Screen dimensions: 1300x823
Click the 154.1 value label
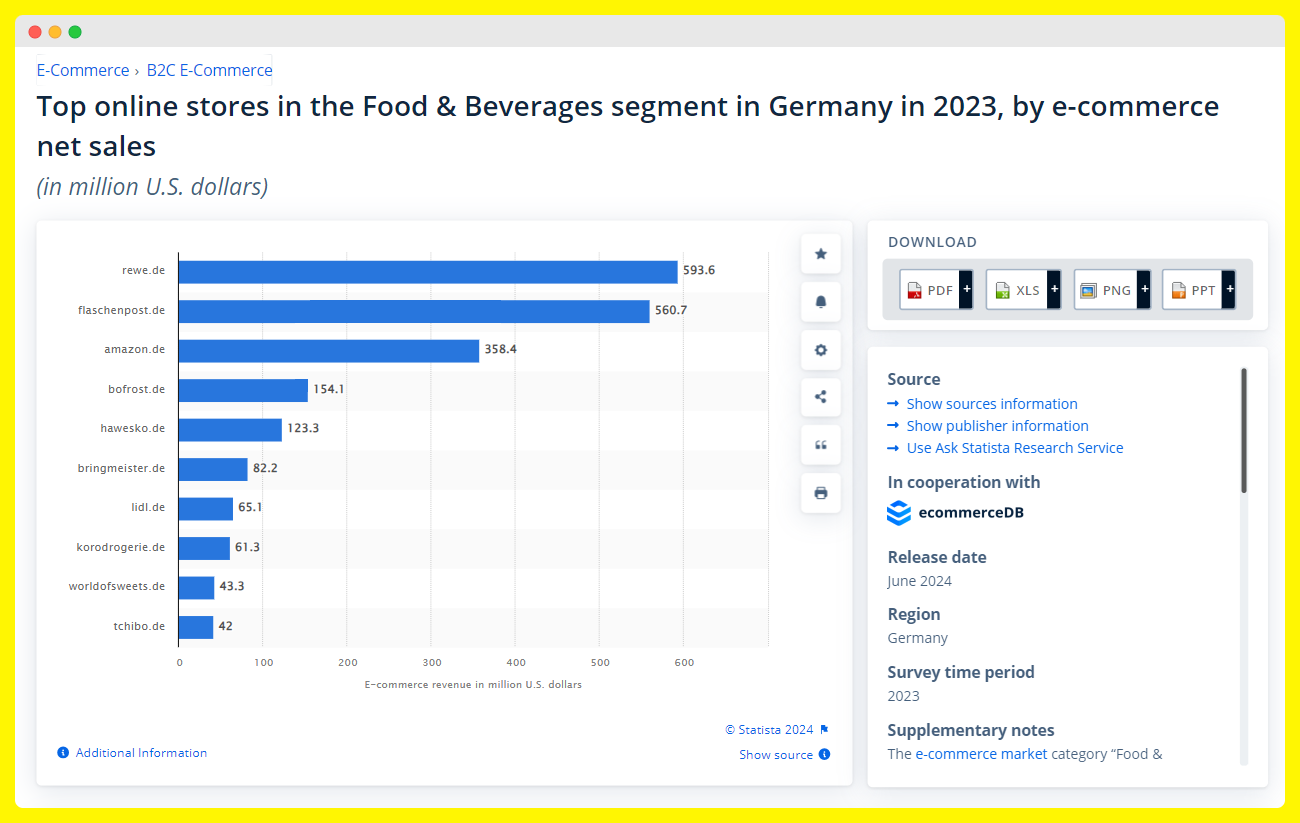(329, 390)
